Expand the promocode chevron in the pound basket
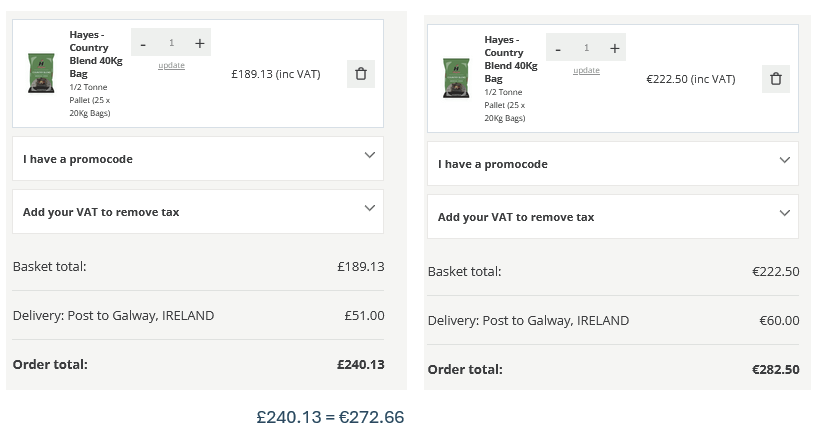Screen dimensions: 819x441 click(x=369, y=156)
